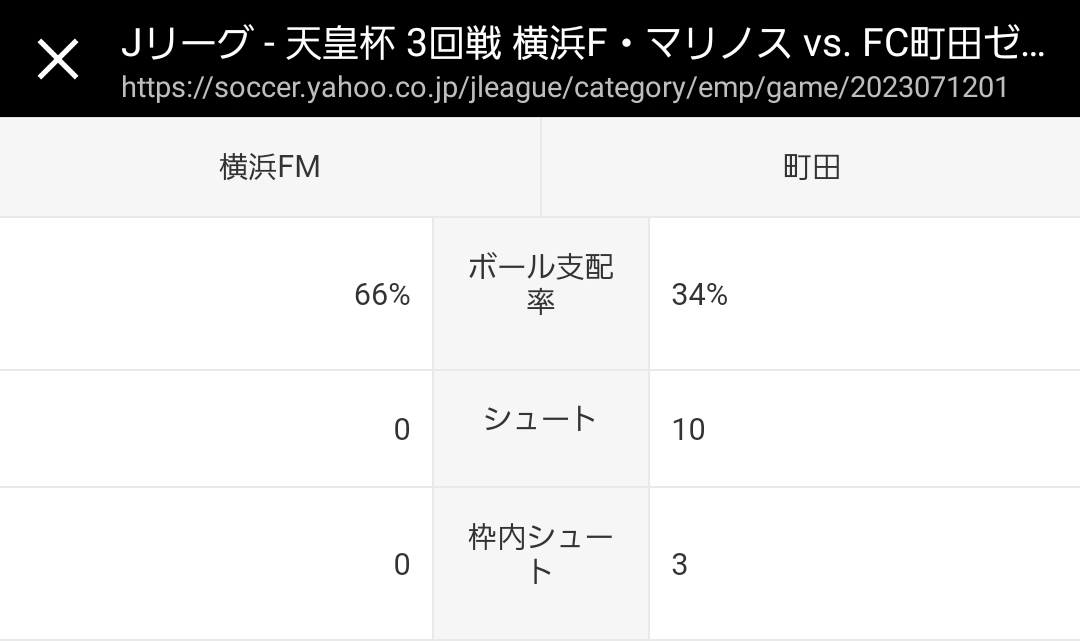Select the 町田 column header
This screenshot has width=1080, height=641.
tap(811, 167)
